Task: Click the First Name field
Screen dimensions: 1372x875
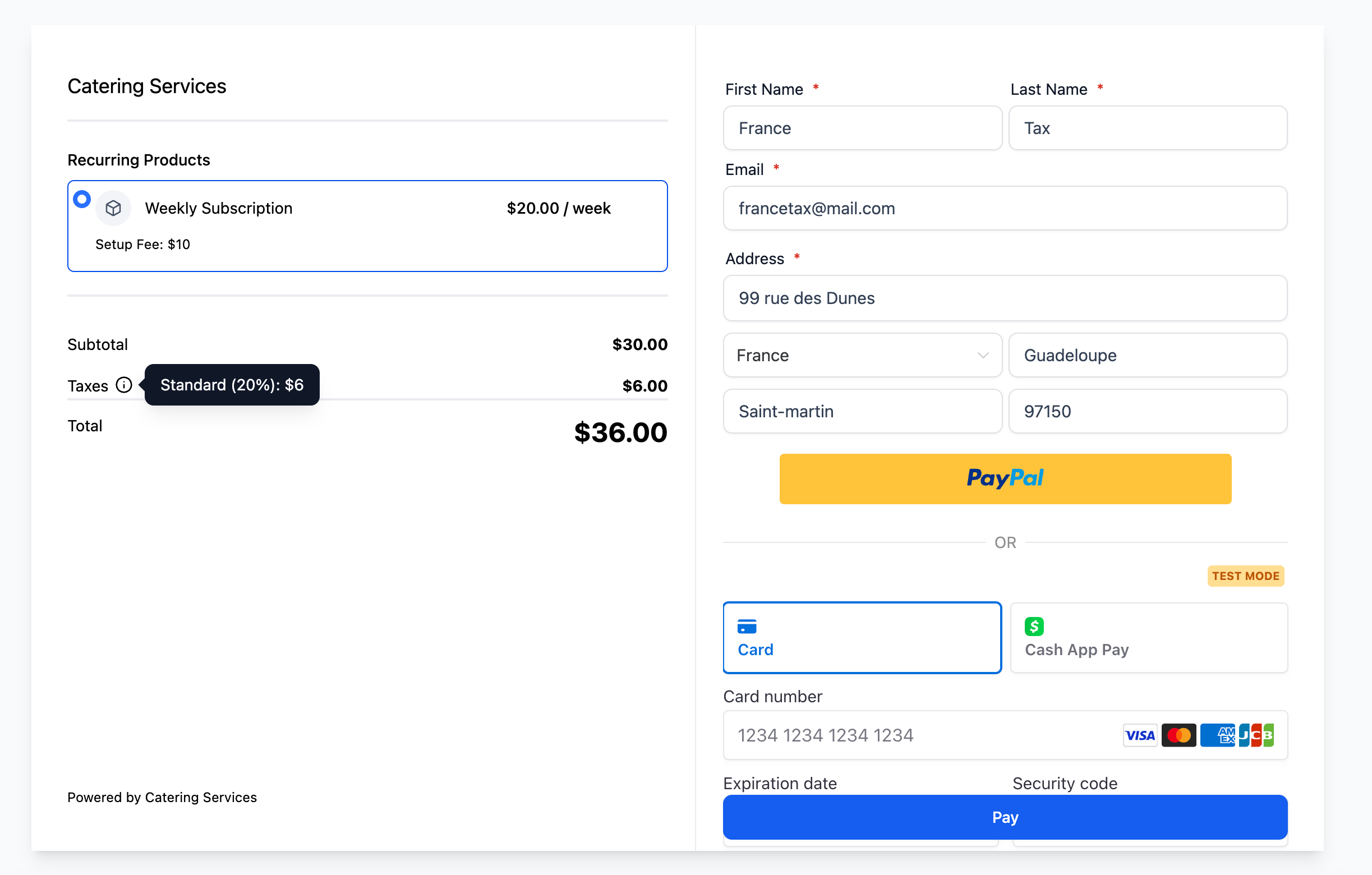Action: [862, 128]
